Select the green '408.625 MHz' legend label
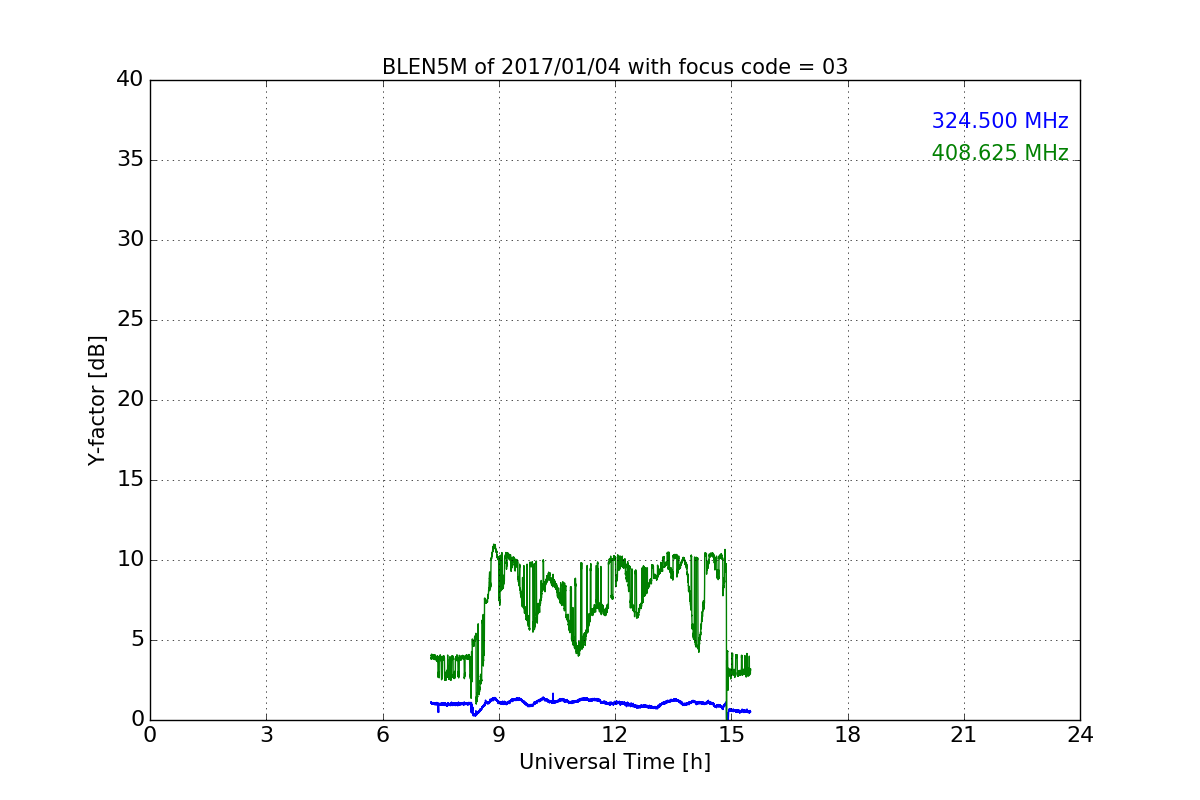Viewport: 1200px width, 800px height. tap(1000, 153)
